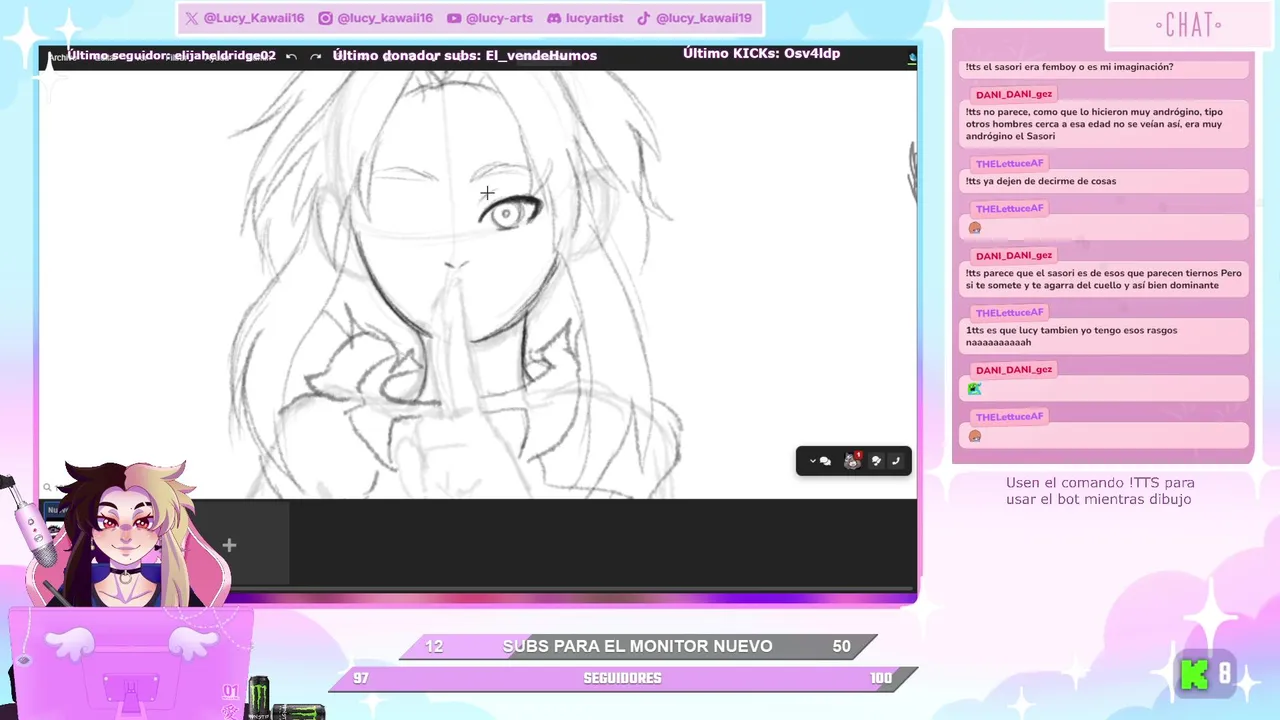Click the phone hang-up icon in the call bar
The width and height of the screenshot is (1280, 720).
point(896,461)
